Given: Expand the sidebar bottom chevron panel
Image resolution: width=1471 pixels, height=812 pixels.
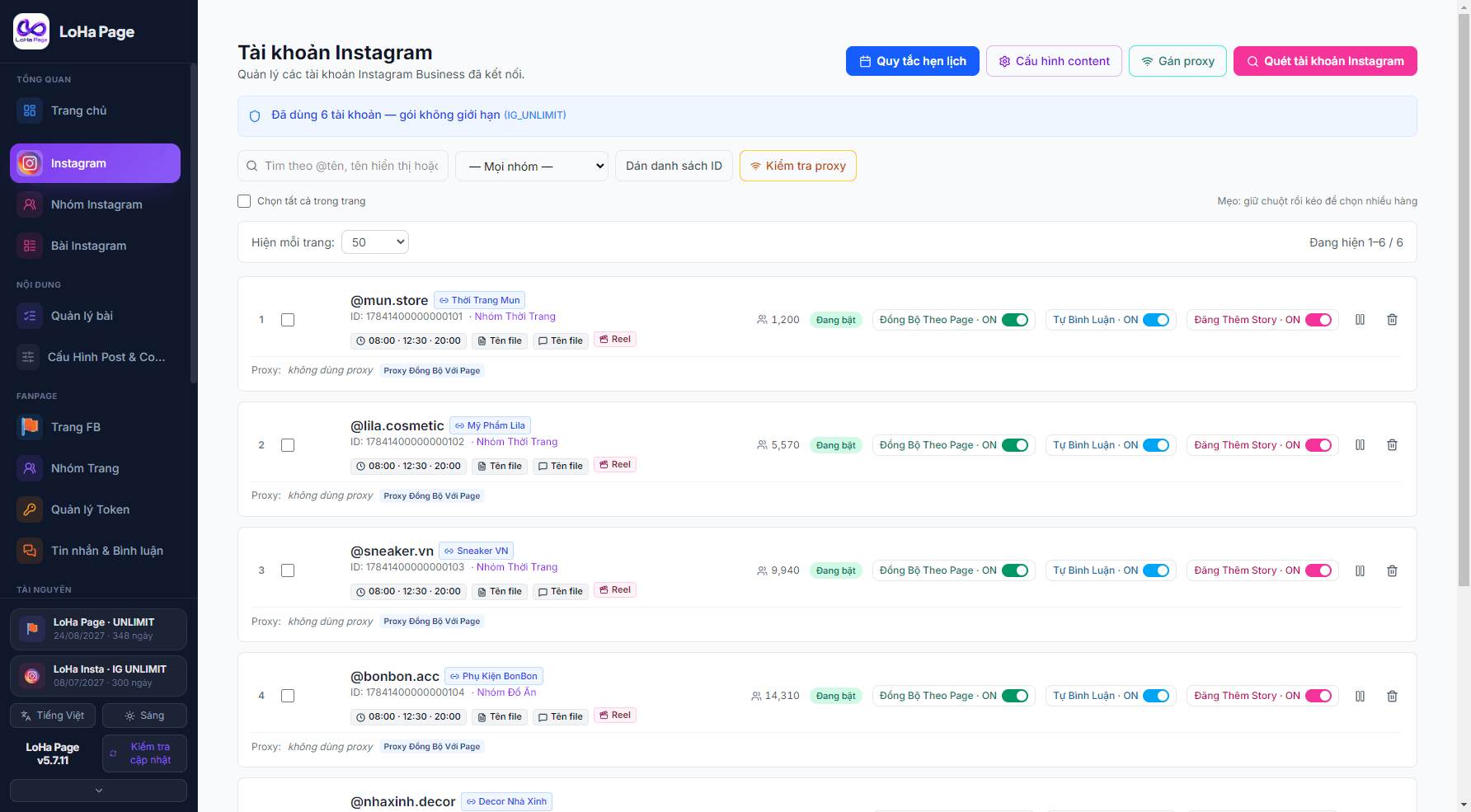Looking at the screenshot, I should point(99,791).
